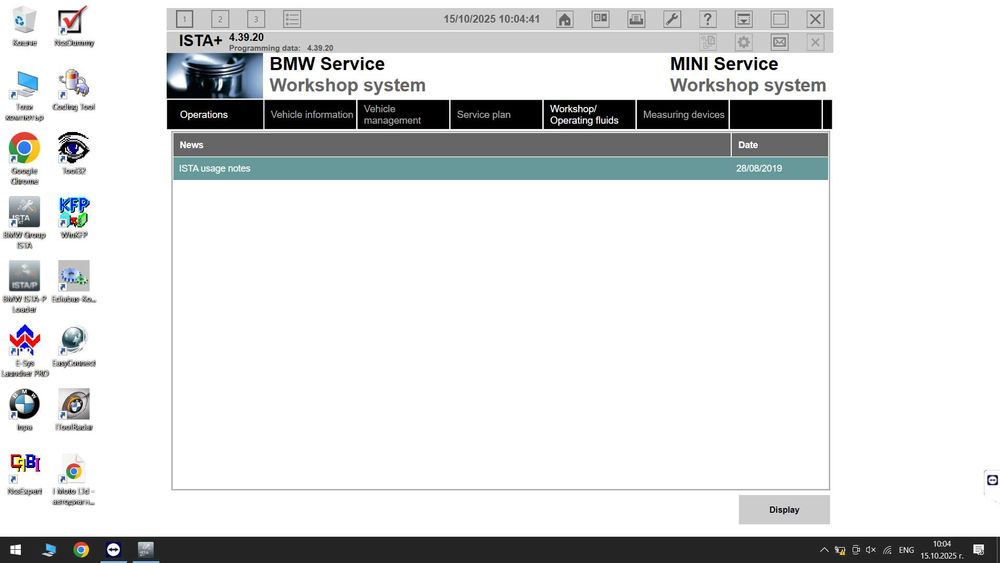Launch Google Chrome from the desktop
This screenshot has height=563, width=1000.
click(24, 159)
